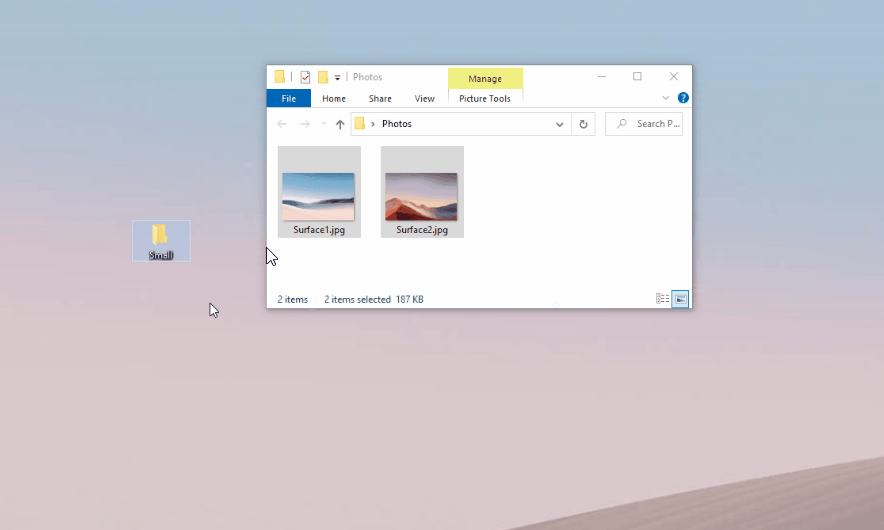The height and width of the screenshot is (530, 884).
Task: Open the Picture Tools tab
Action: click(x=485, y=99)
